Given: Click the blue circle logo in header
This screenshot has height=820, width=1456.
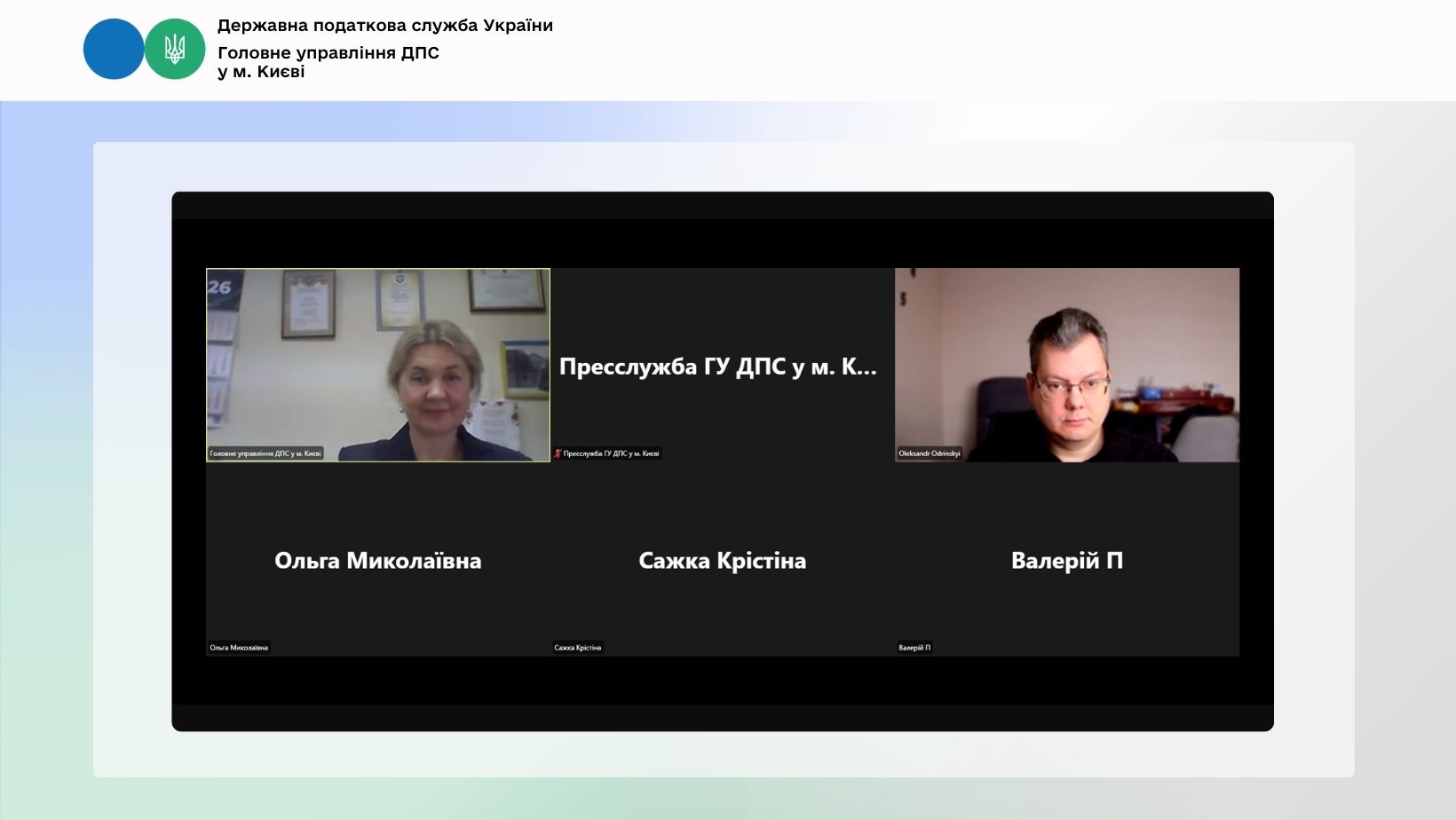Looking at the screenshot, I should (x=113, y=50).
